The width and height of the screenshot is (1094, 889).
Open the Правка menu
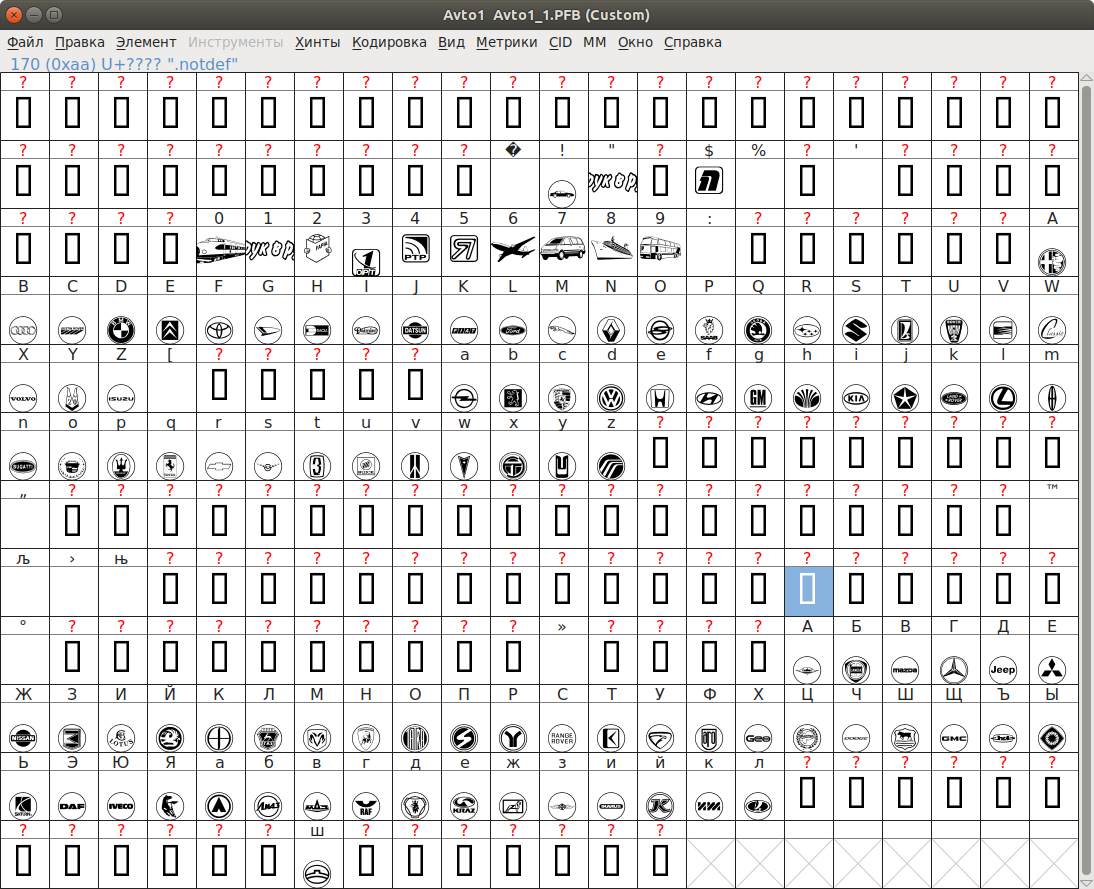pos(80,42)
